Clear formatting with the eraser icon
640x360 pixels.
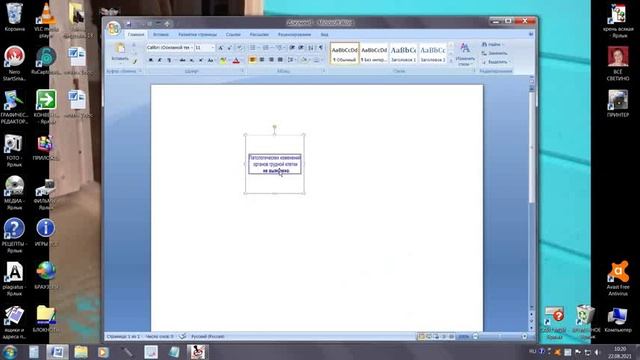240,48
